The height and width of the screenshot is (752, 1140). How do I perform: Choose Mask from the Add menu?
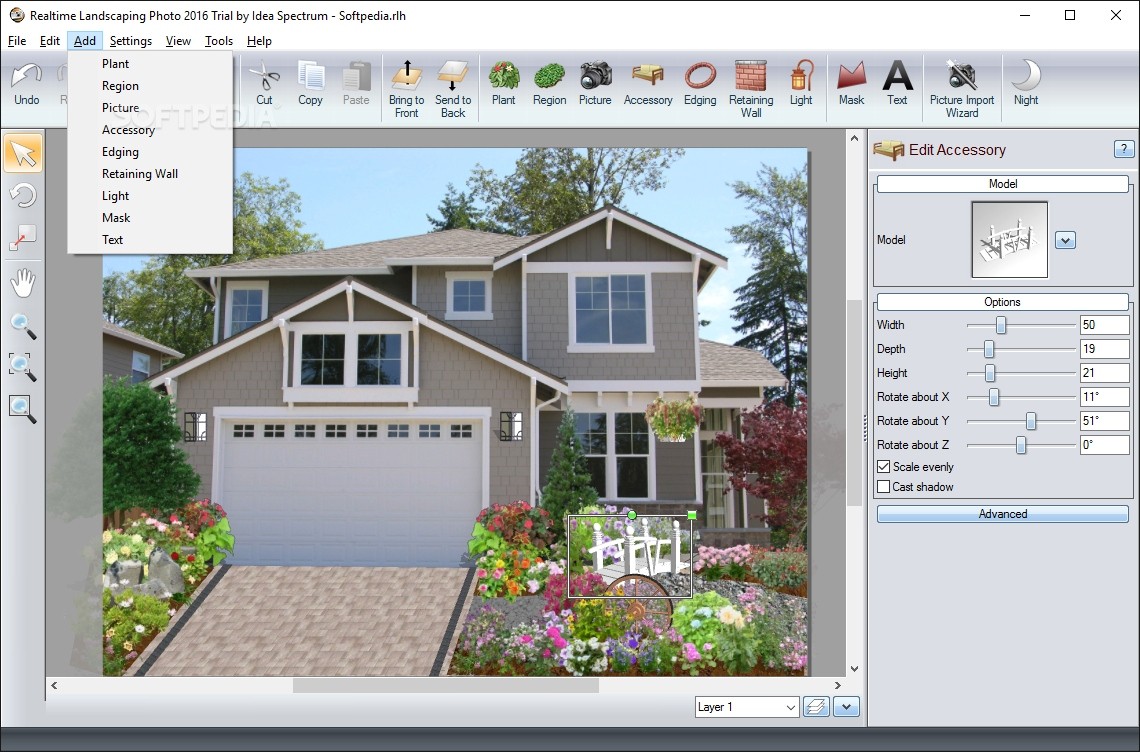(x=150, y=217)
